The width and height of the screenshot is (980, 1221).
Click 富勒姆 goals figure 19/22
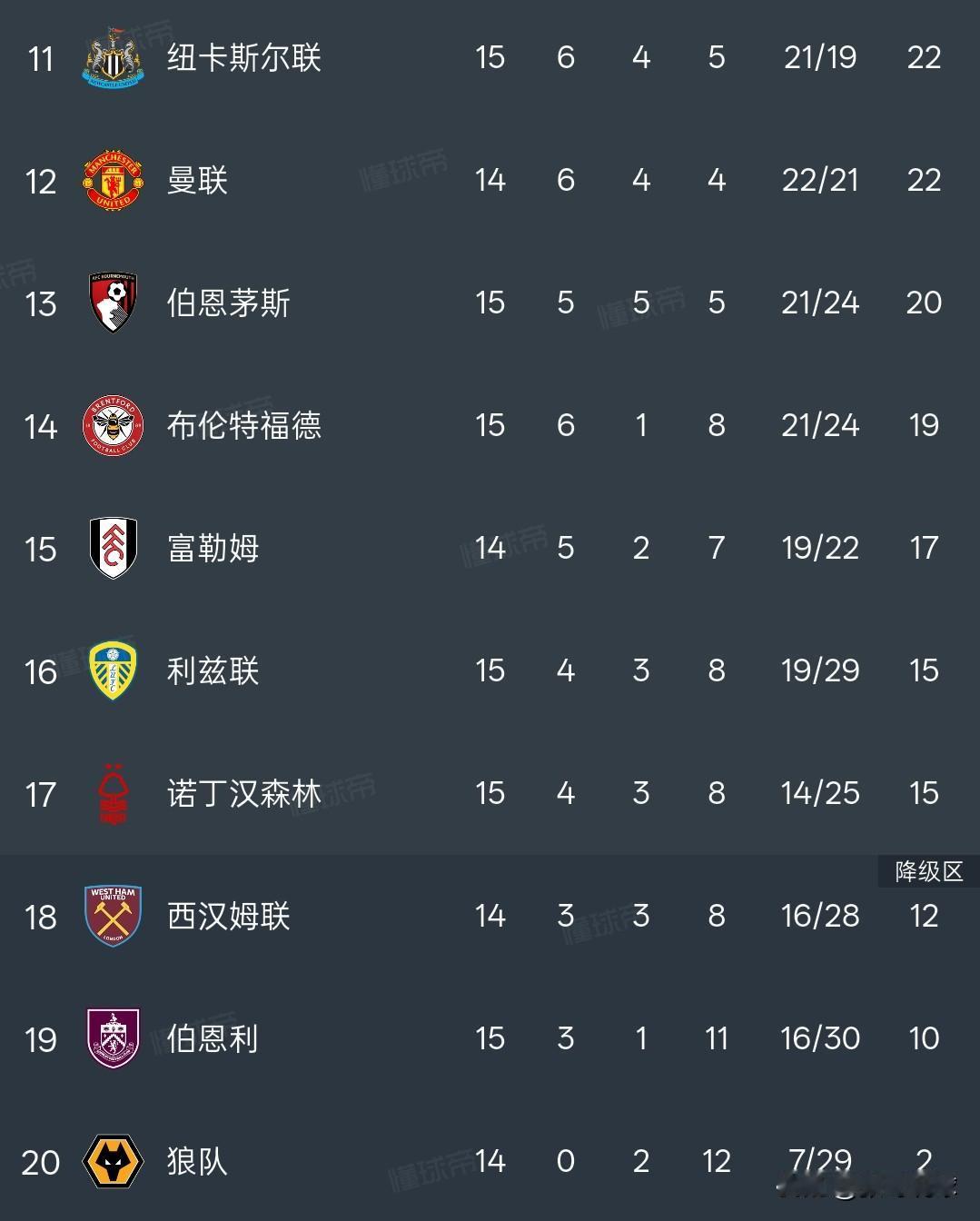(x=820, y=548)
